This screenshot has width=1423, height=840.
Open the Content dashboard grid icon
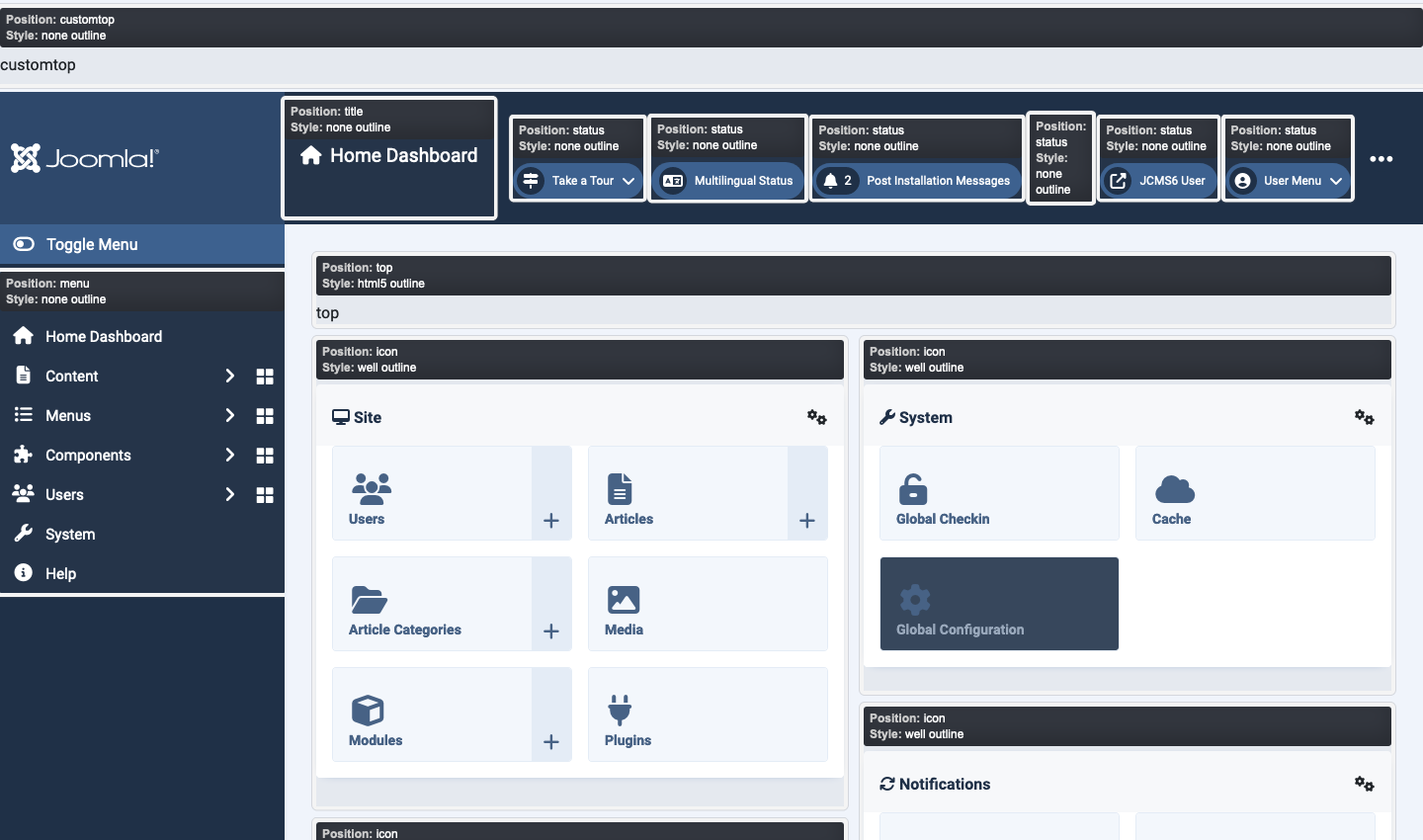[x=265, y=377]
